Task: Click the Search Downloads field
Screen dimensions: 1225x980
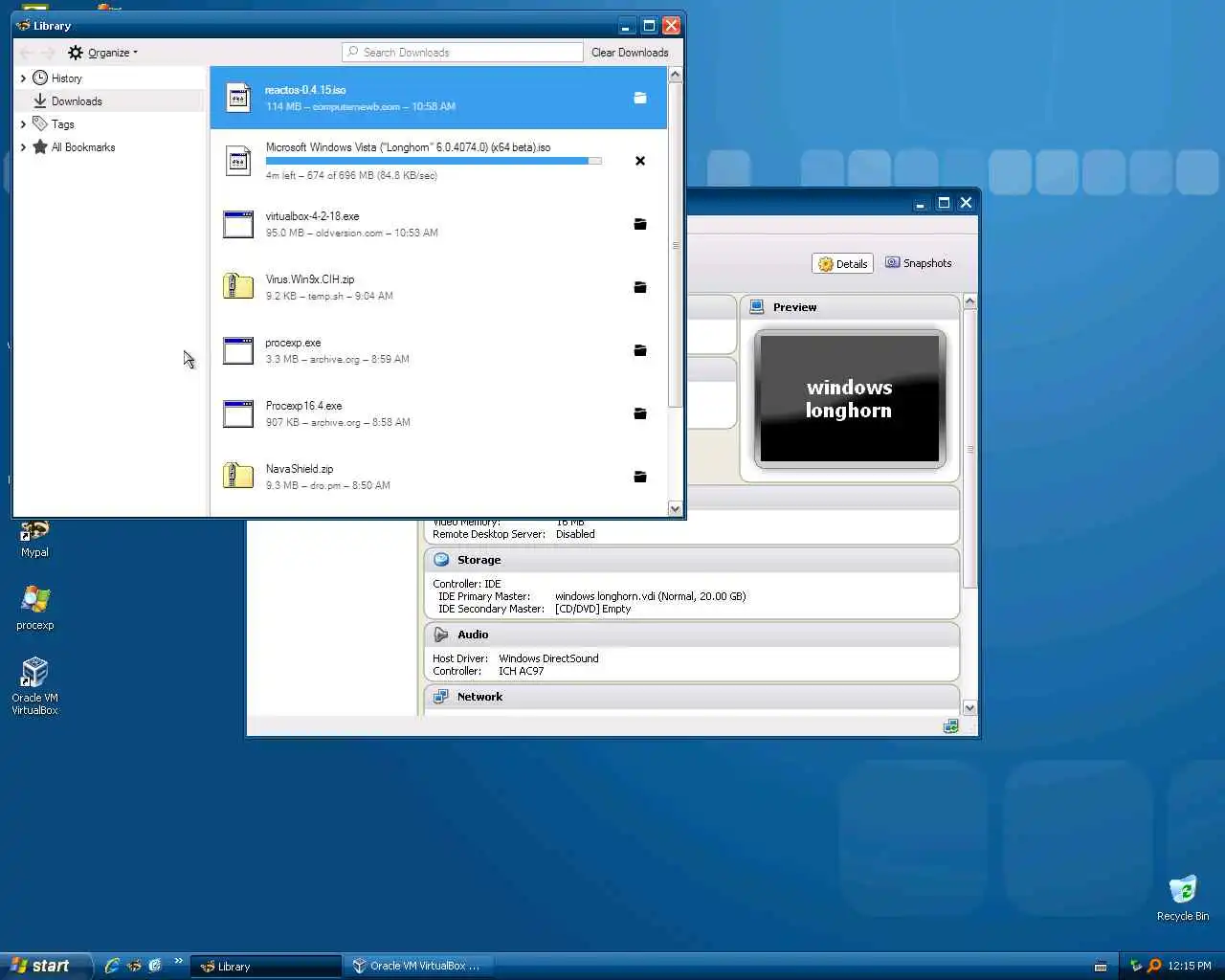Action: [462, 53]
